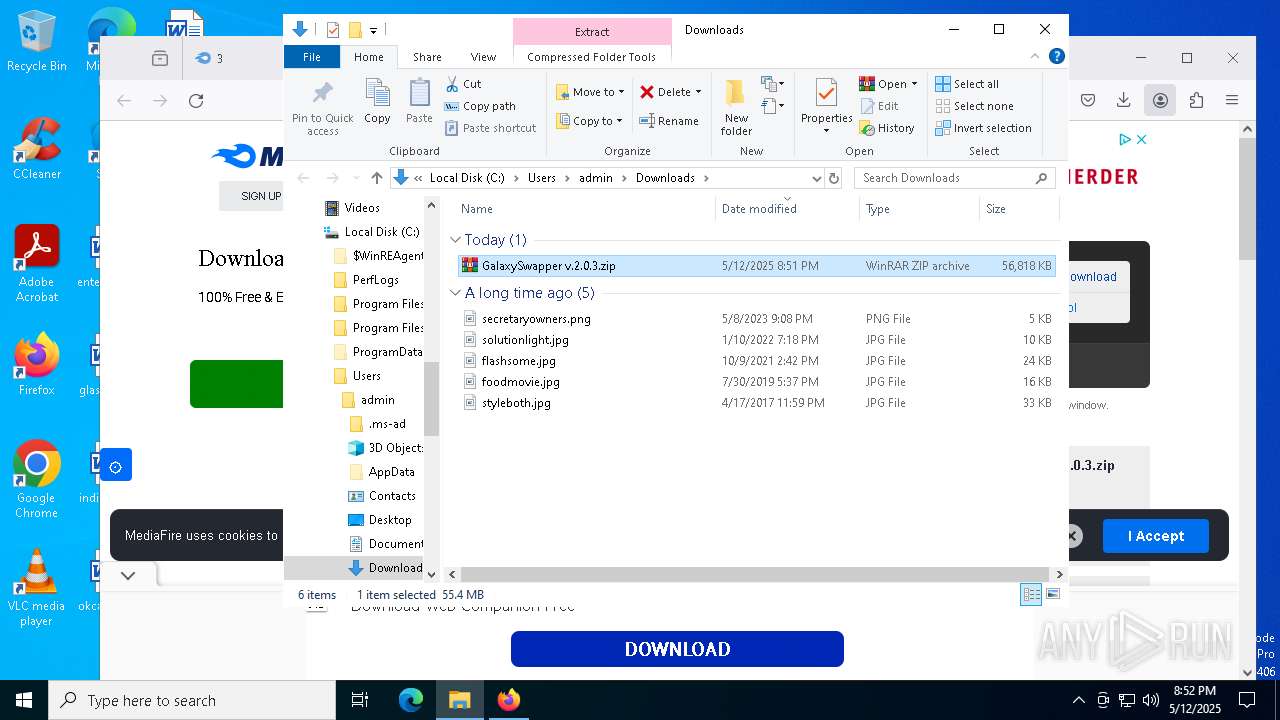Click Copy path in ribbon
The width and height of the screenshot is (1280, 720).
(480, 106)
